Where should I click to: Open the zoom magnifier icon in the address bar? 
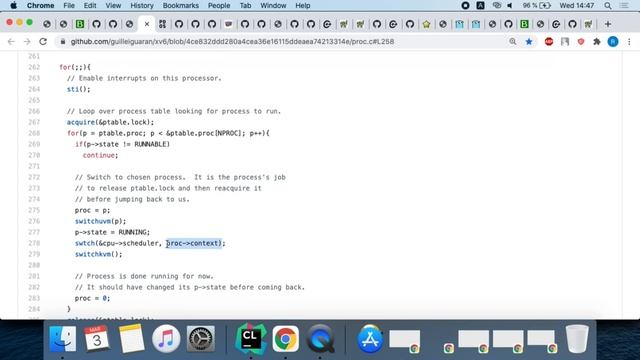click(513, 42)
